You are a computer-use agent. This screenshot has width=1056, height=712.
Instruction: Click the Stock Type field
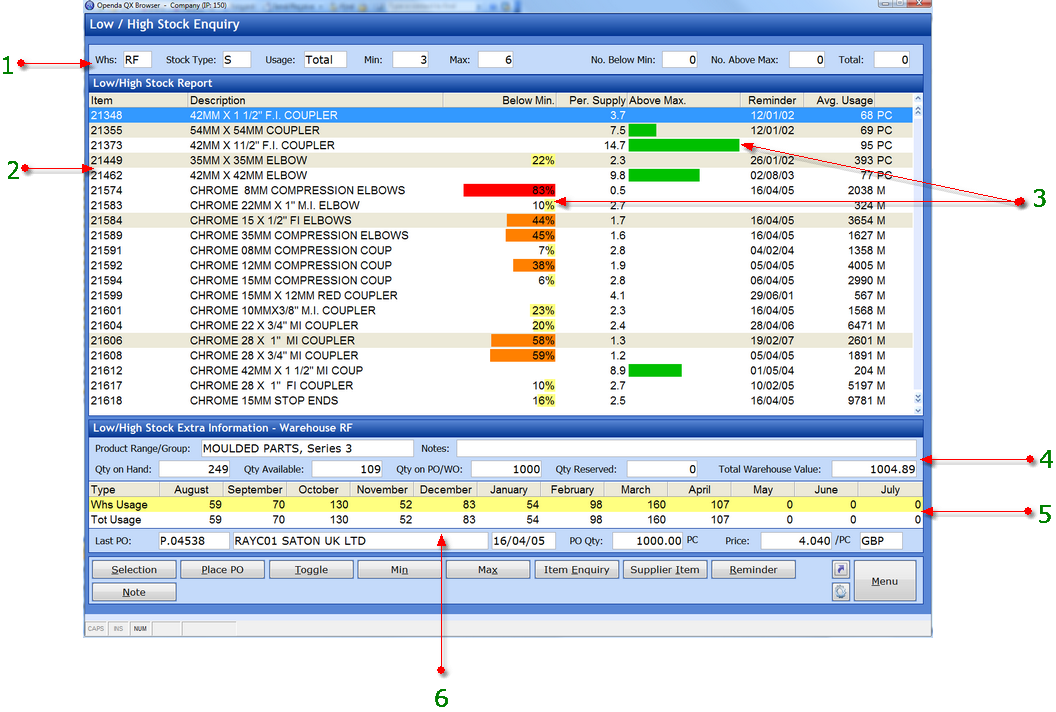tap(236, 60)
